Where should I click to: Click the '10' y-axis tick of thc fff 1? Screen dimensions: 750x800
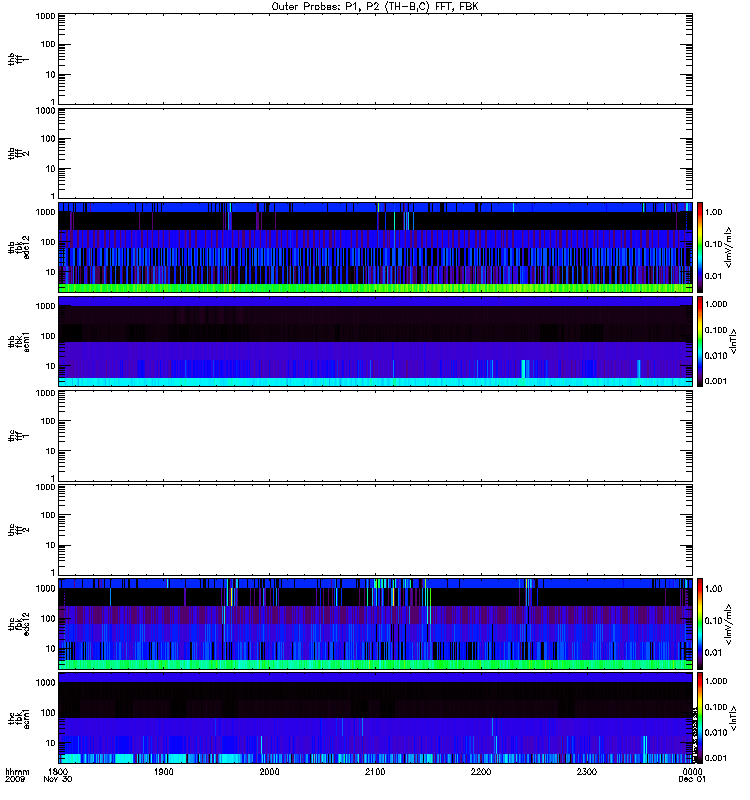[x=51, y=452]
